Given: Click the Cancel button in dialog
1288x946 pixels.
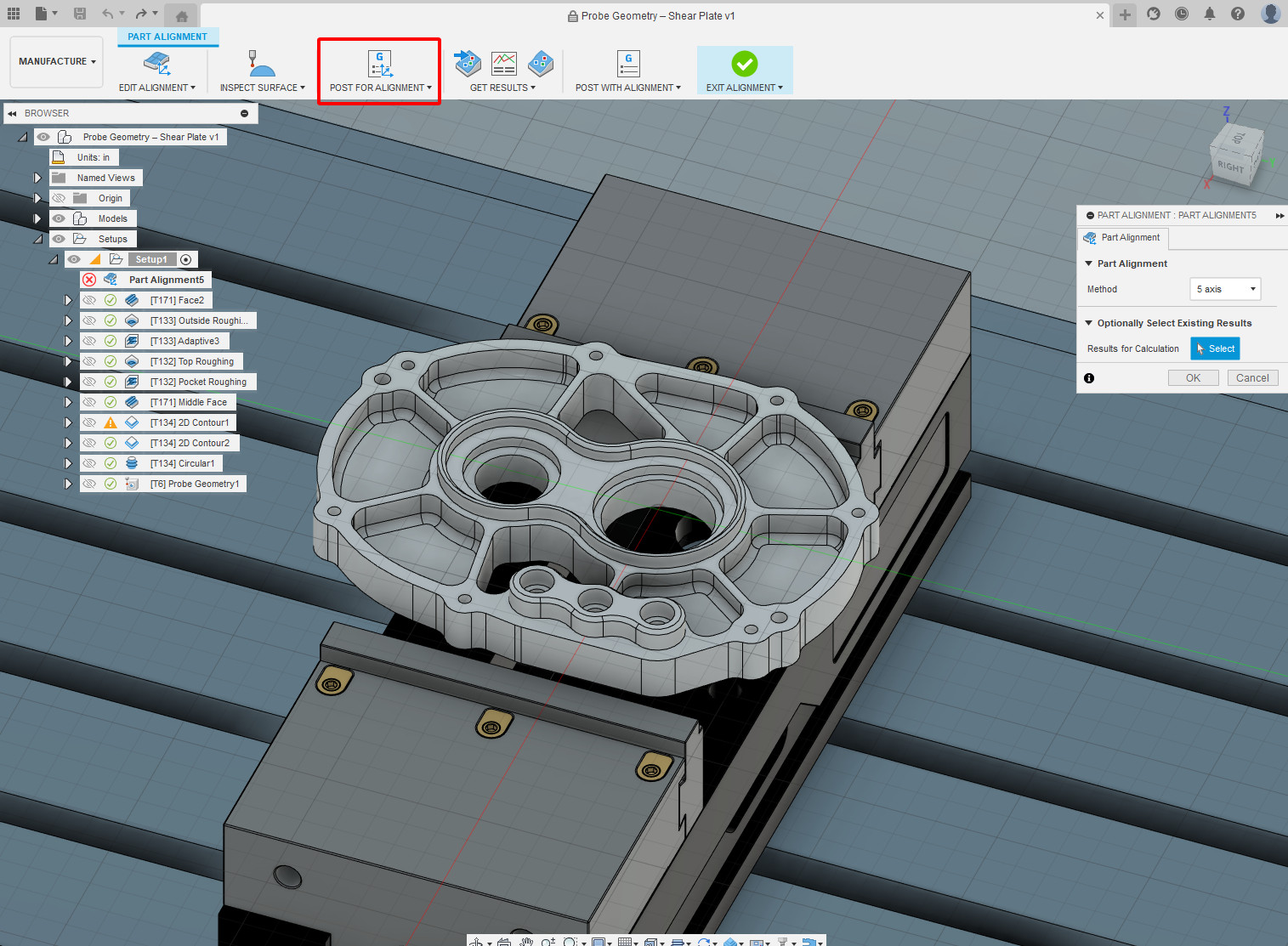Looking at the screenshot, I should click(1252, 378).
